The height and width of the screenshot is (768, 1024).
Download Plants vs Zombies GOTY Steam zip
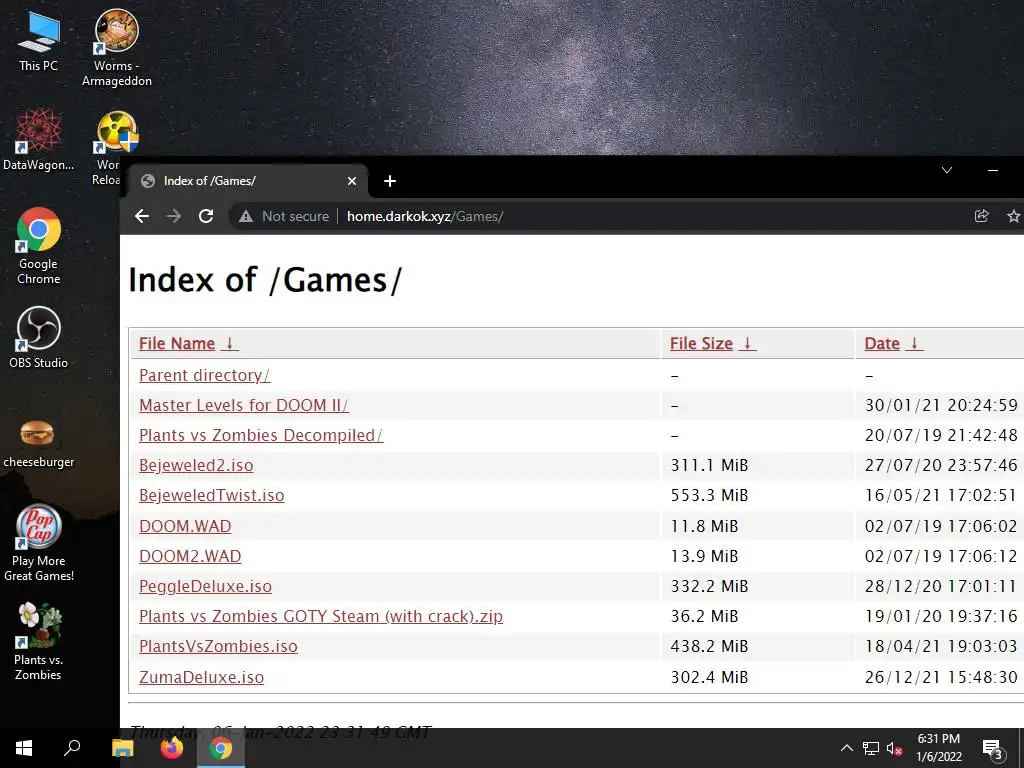pyautogui.click(x=321, y=616)
